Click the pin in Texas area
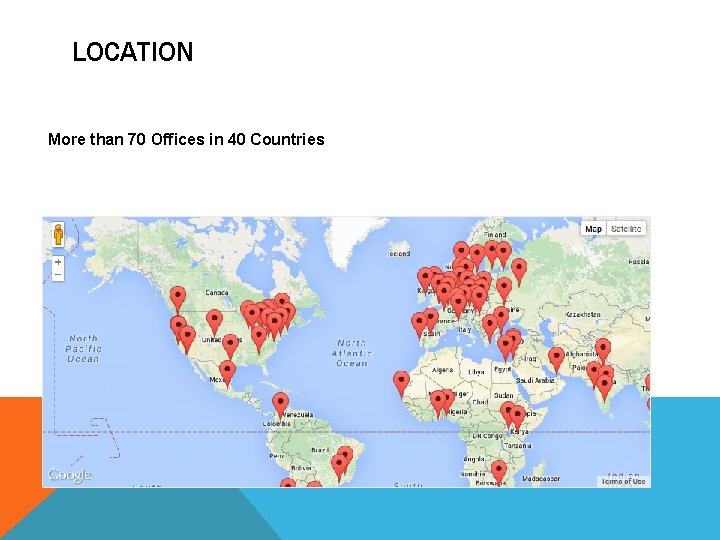The image size is (720, 540). [231, 348]
